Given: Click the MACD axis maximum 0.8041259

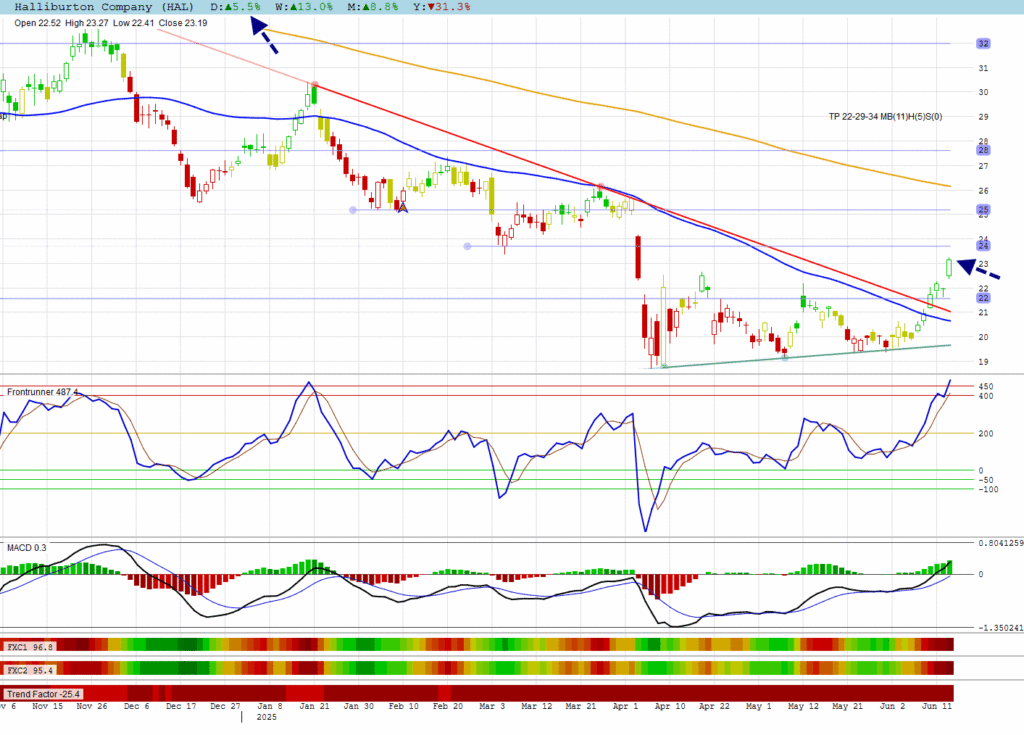Looking at the screenshot, I should point(1000,543).
